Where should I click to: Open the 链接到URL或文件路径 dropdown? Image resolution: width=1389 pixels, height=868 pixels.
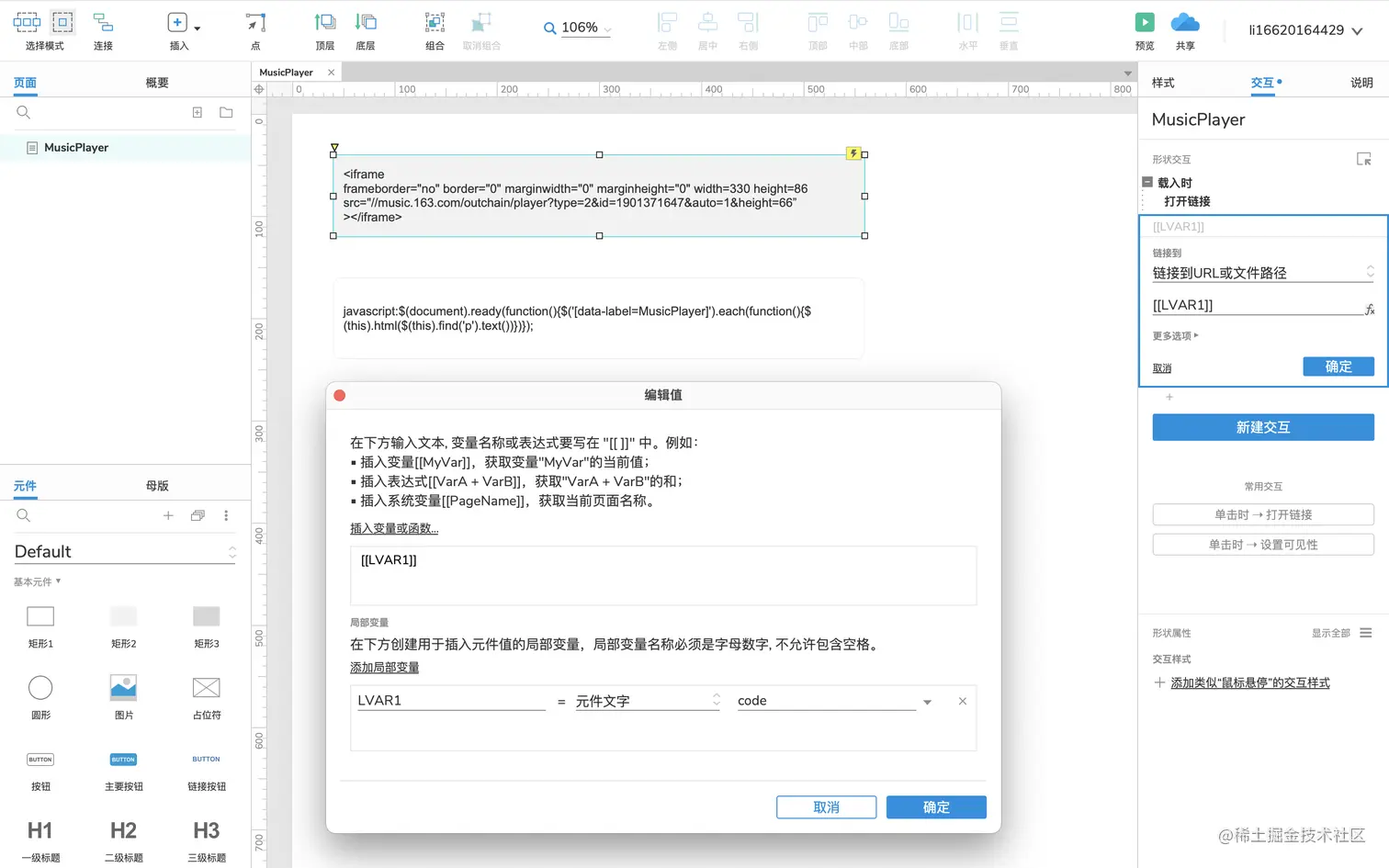click(1263, 273)
